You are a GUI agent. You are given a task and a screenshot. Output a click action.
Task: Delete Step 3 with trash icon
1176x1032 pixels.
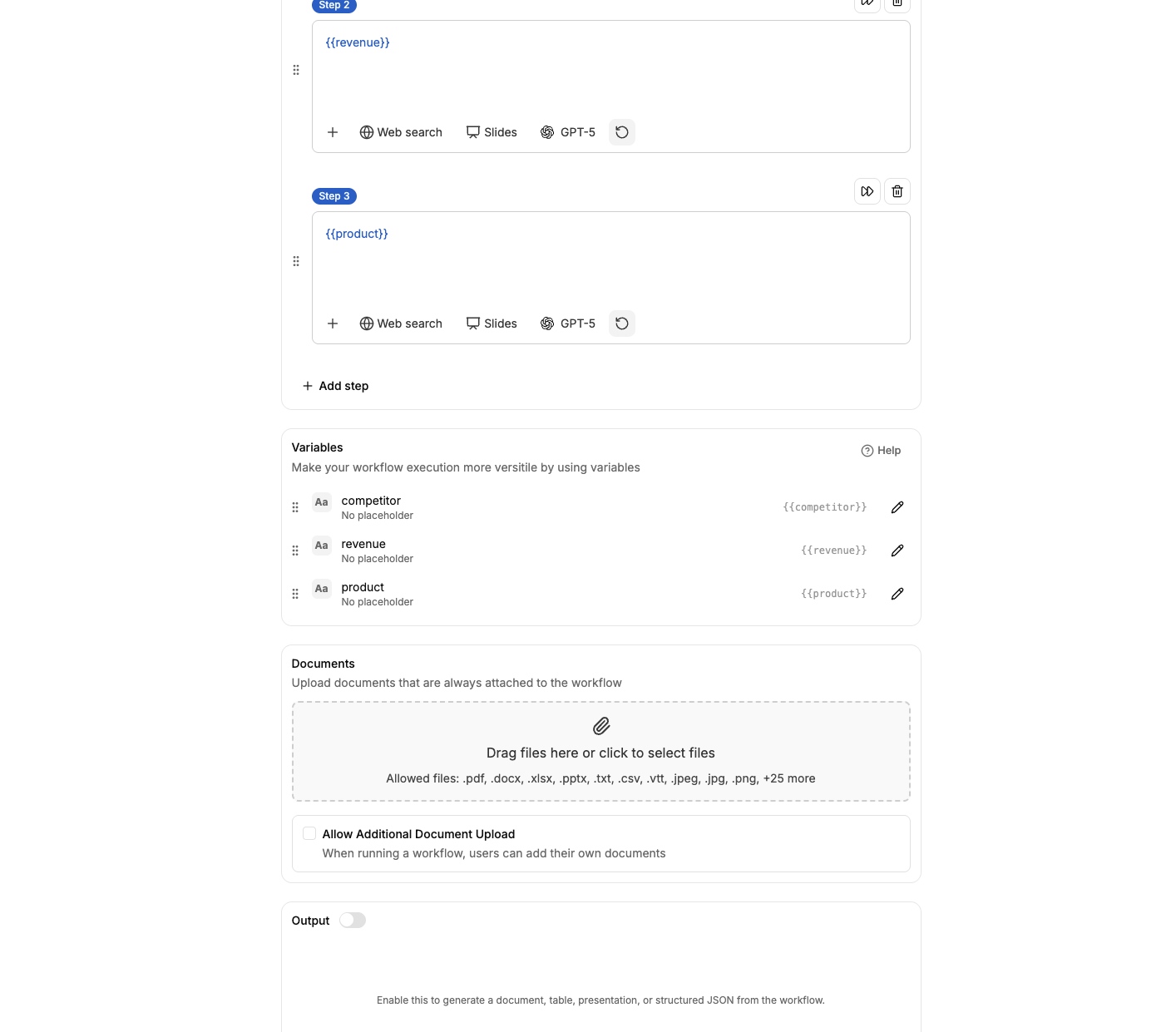click(x=897, y=191)
